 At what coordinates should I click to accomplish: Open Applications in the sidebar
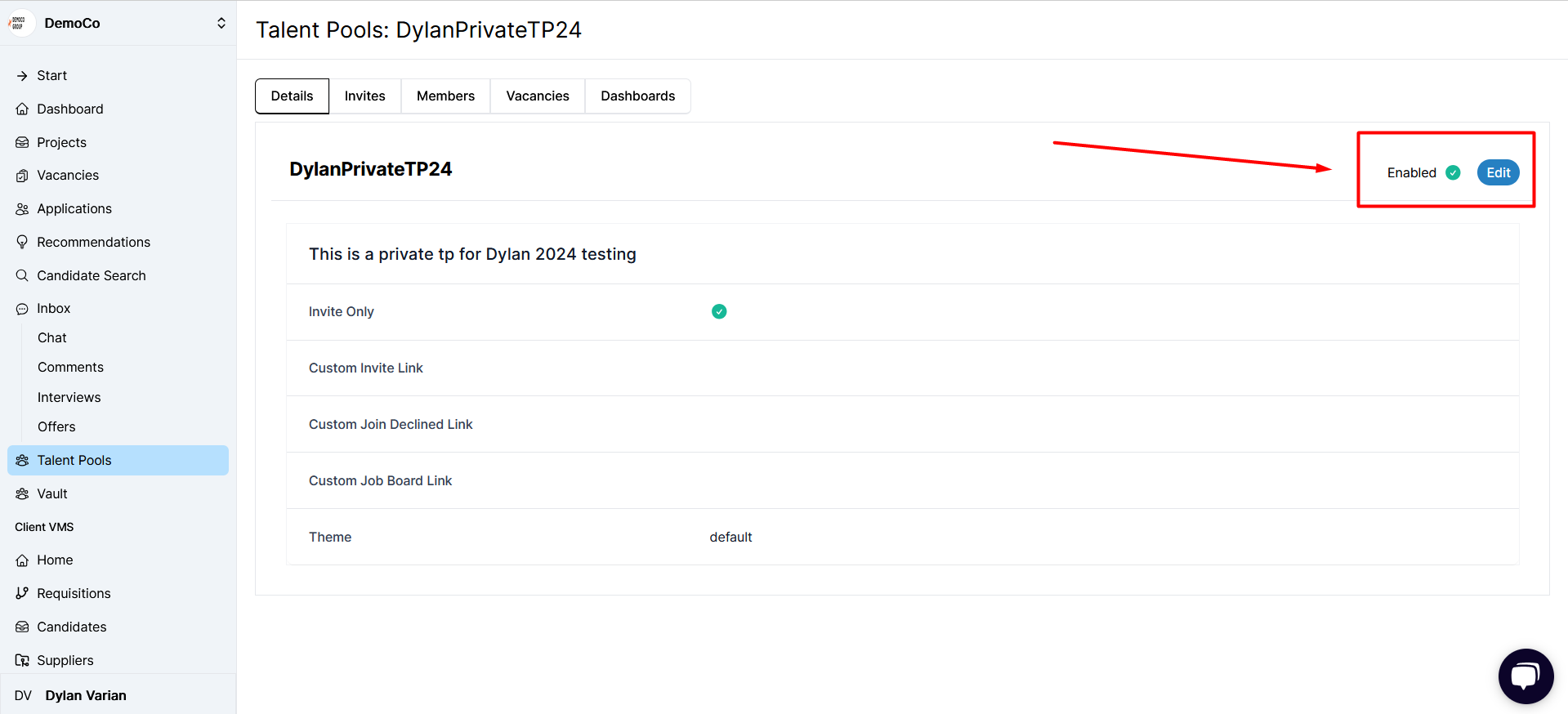118,209
